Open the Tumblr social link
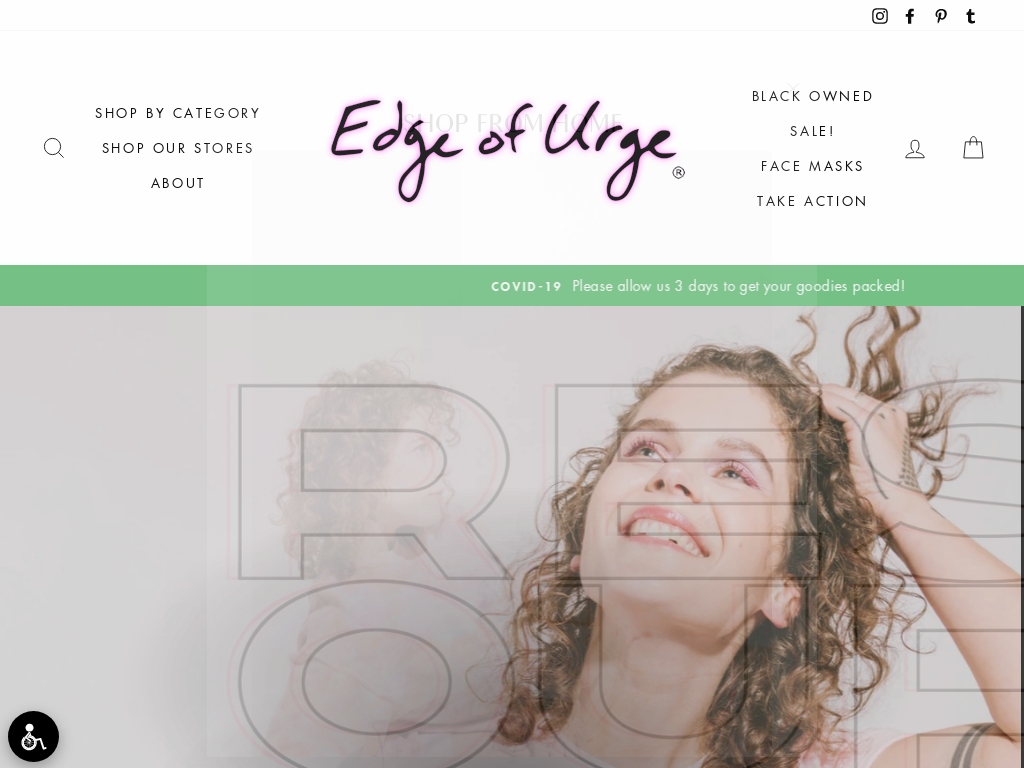The width and height of the screenshot is (1024, 768). pos(971,16)
